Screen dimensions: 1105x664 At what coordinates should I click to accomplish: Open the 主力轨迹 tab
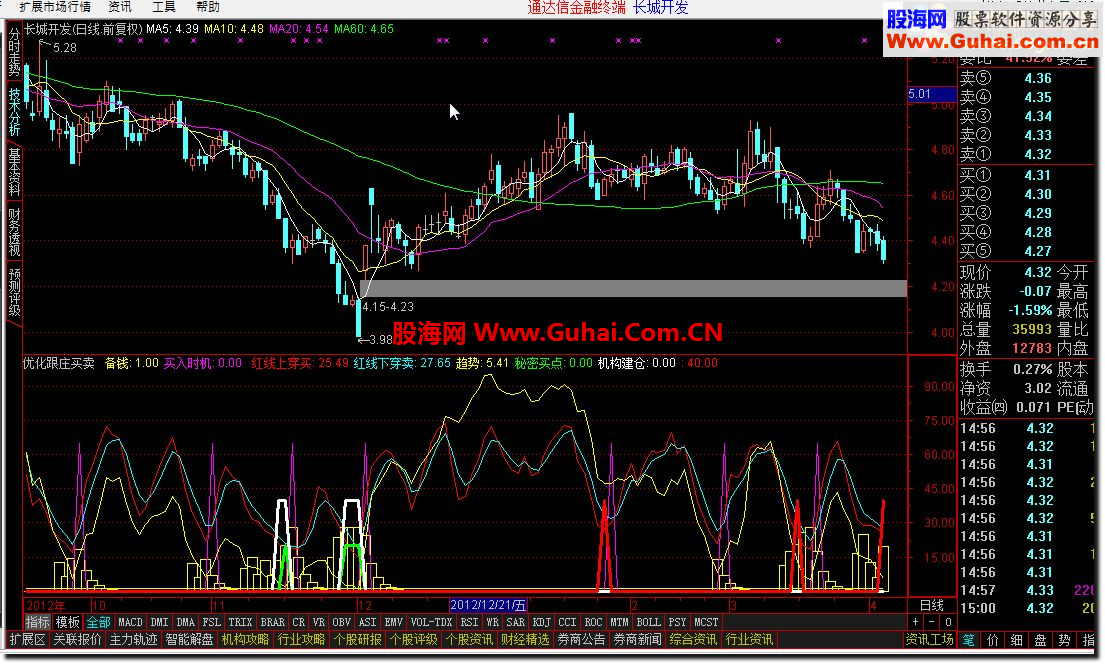[x=133, y=640]
